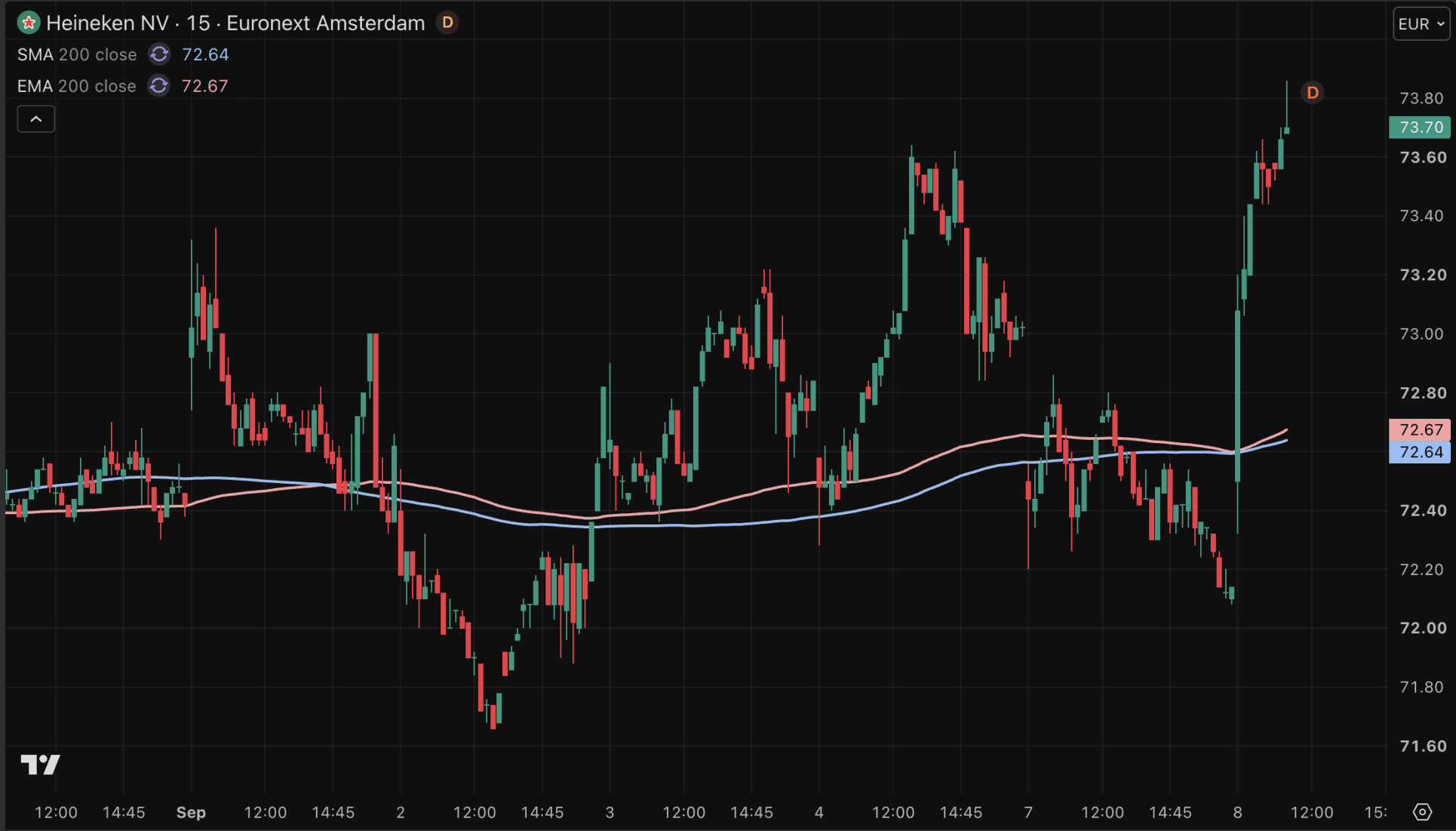Open chart settings via the gear icon

click(x=1422, y=812)
